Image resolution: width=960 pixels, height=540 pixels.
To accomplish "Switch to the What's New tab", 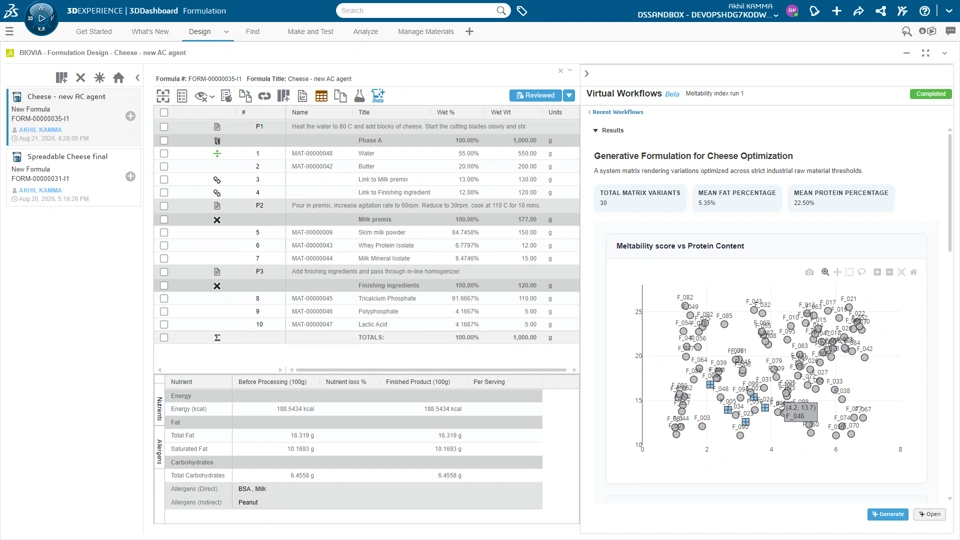I will coord(150,32).
